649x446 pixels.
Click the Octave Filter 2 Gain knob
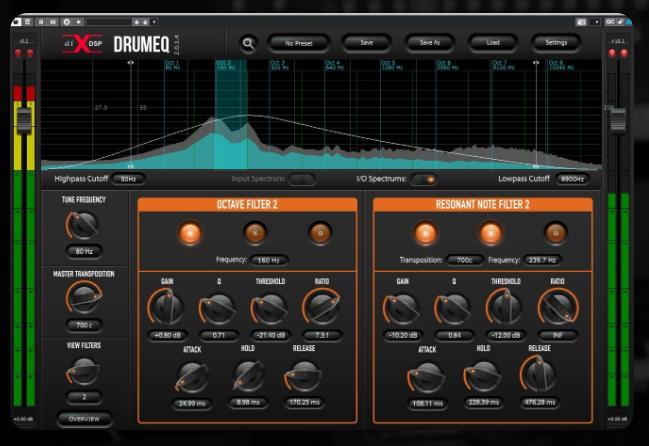[x=166, y=307]
